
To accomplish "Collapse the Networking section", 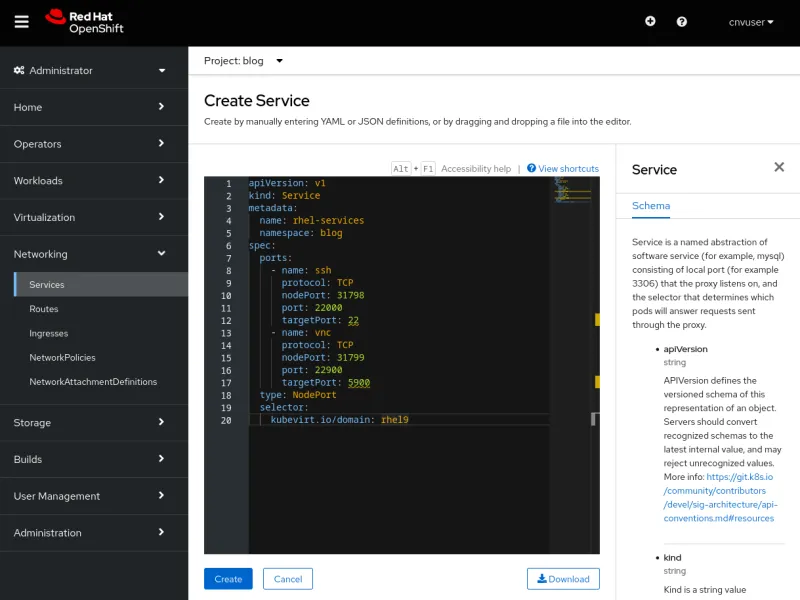I will [x=95, y=253].
